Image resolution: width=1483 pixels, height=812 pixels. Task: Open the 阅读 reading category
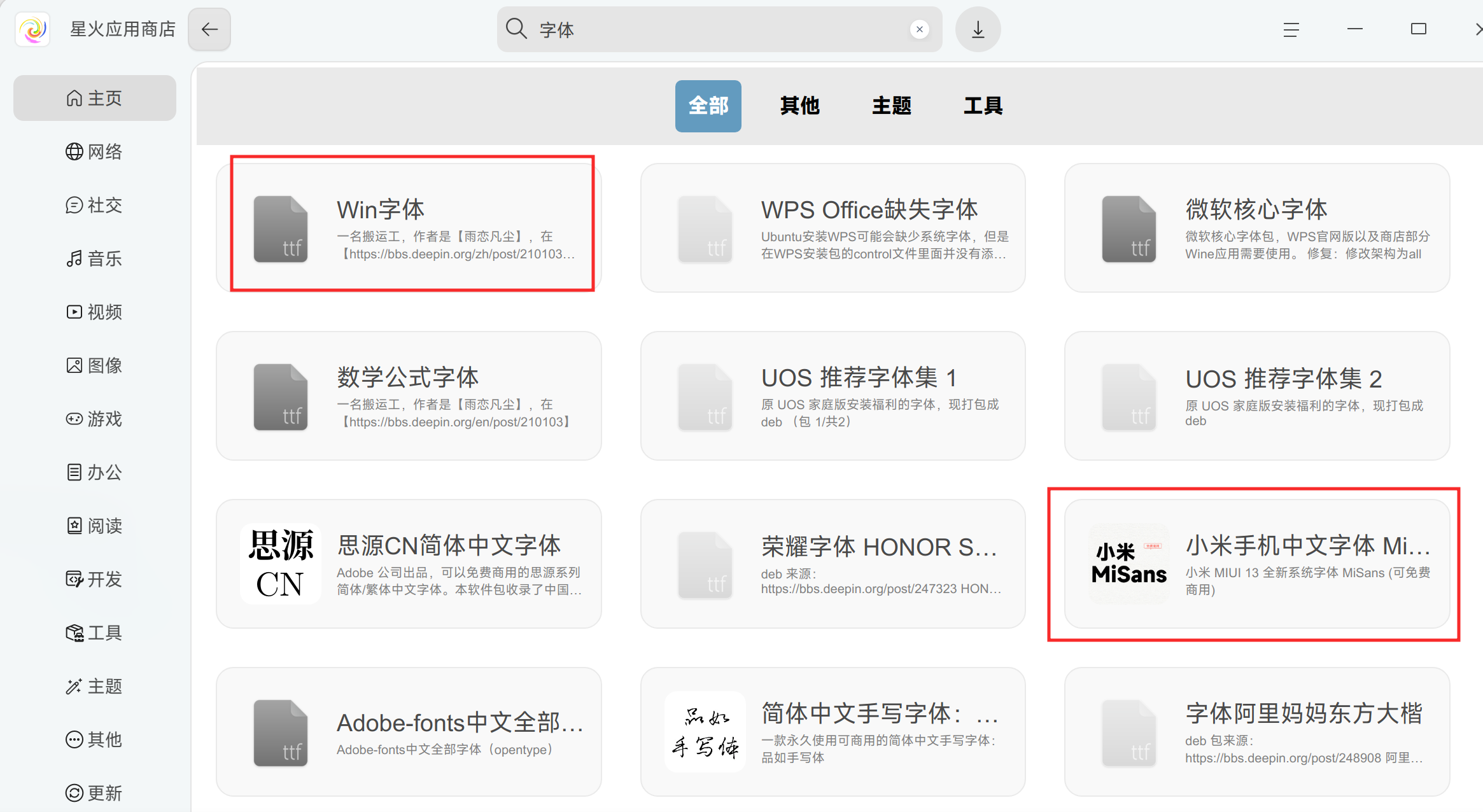point(95,526)
